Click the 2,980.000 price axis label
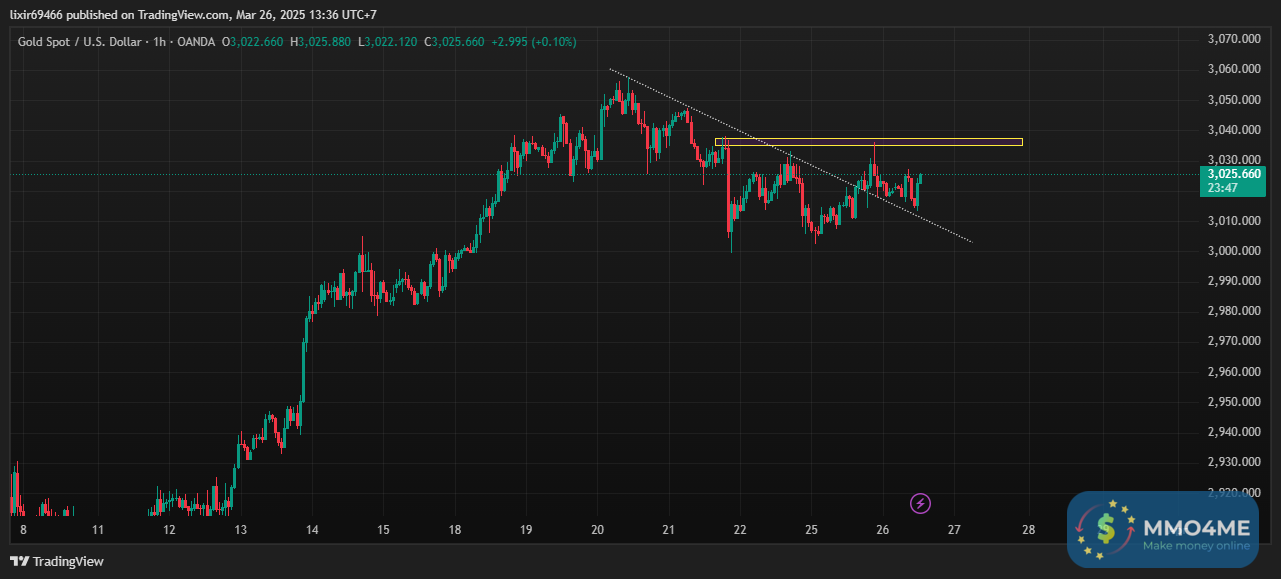Screen dimensions: 1281x579 click(x=1233, y=311)
